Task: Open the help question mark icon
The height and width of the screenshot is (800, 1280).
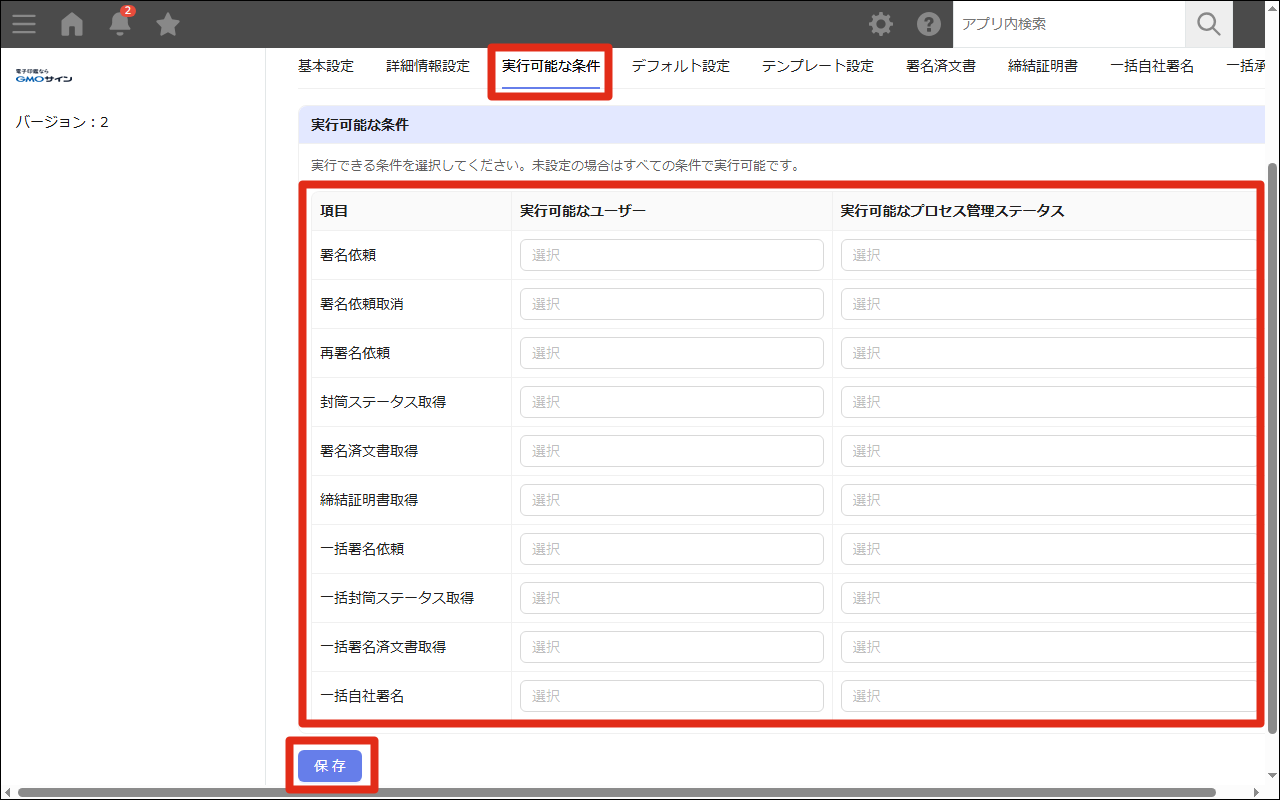Action: (929, 24)
